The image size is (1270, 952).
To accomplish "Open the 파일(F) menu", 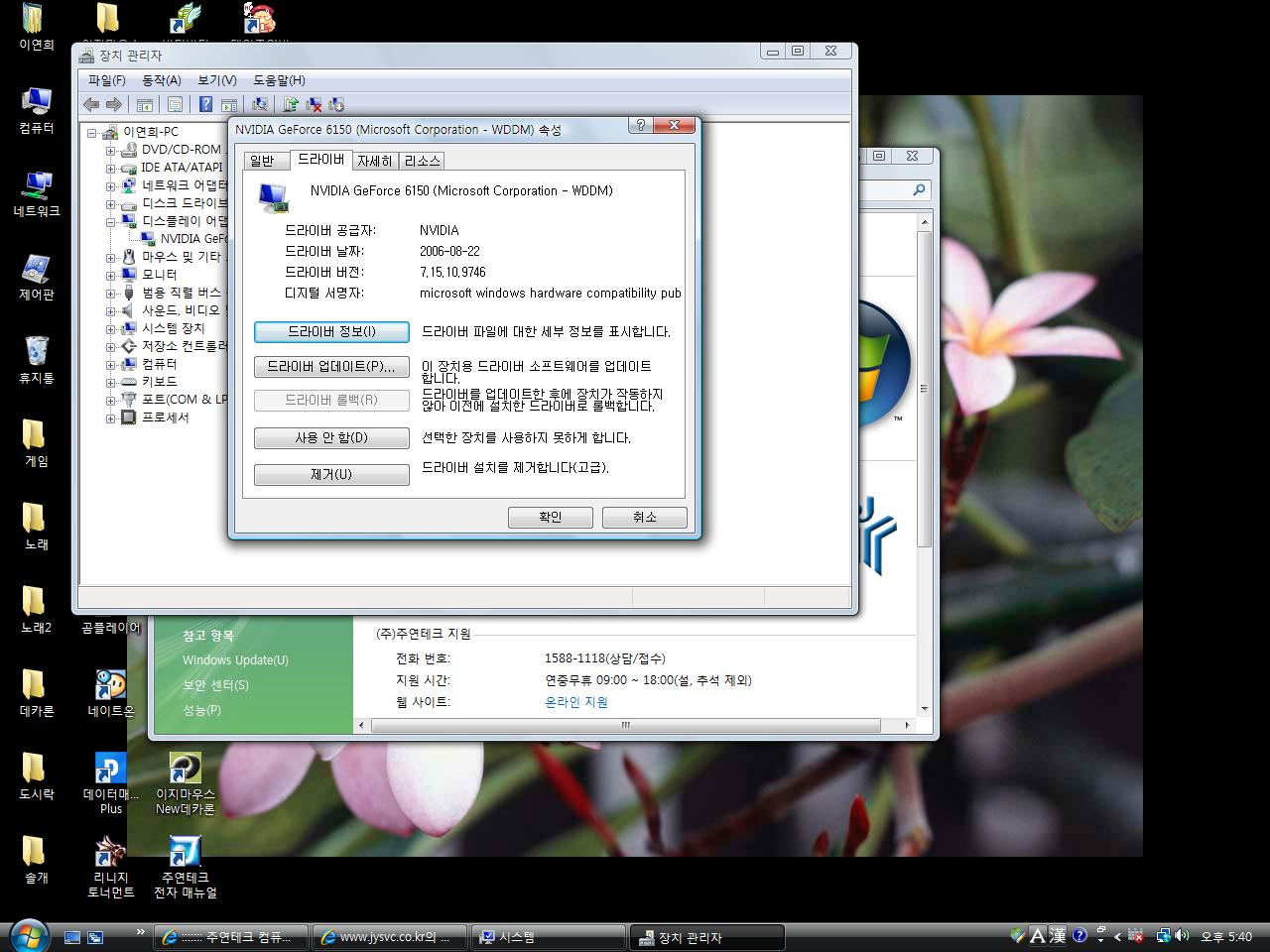I will point(107,80).
